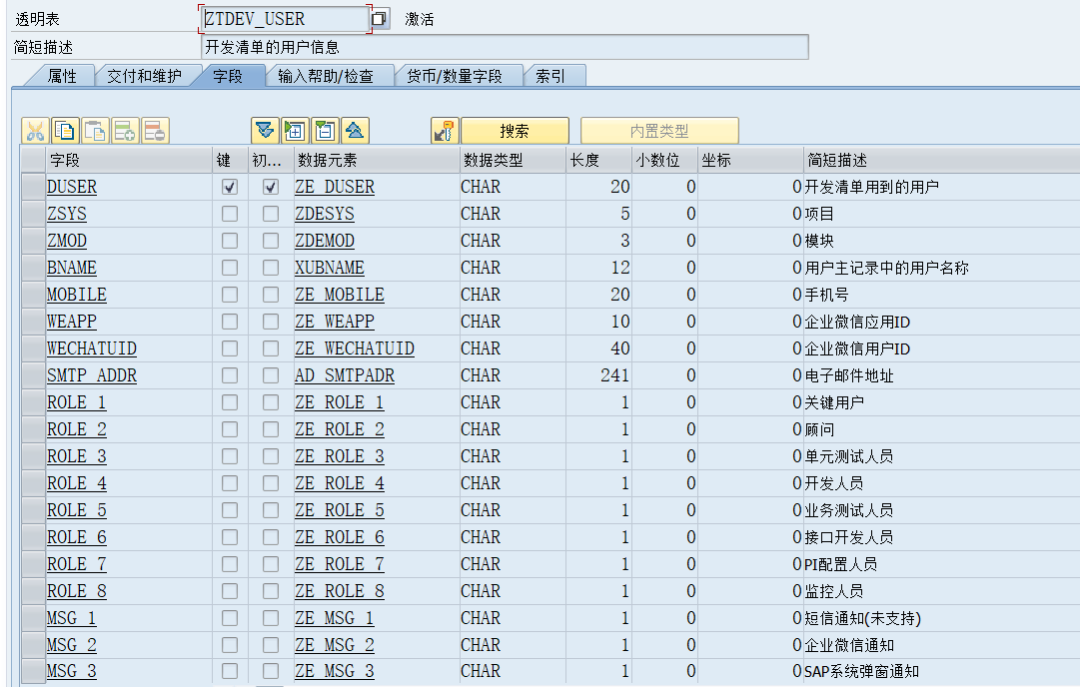Check the key checkbox for ROLE_1
The height and width of the screenshot is (687, 1080).
[x=229, y=402]
